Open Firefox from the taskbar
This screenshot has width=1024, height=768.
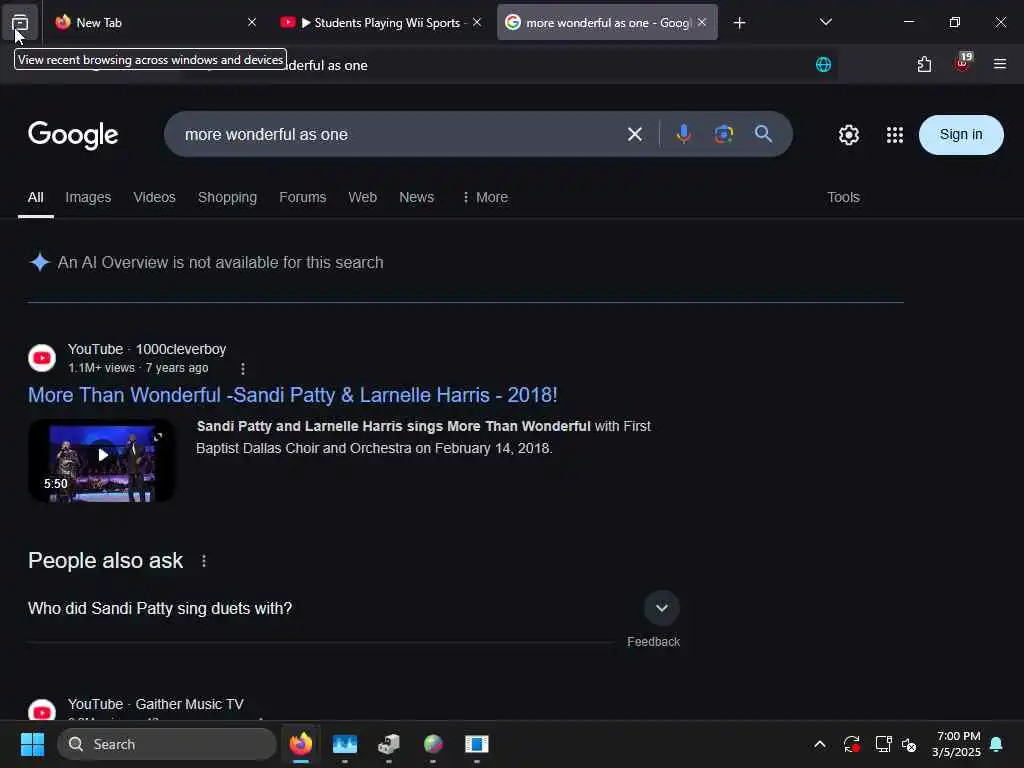(301, 744)
